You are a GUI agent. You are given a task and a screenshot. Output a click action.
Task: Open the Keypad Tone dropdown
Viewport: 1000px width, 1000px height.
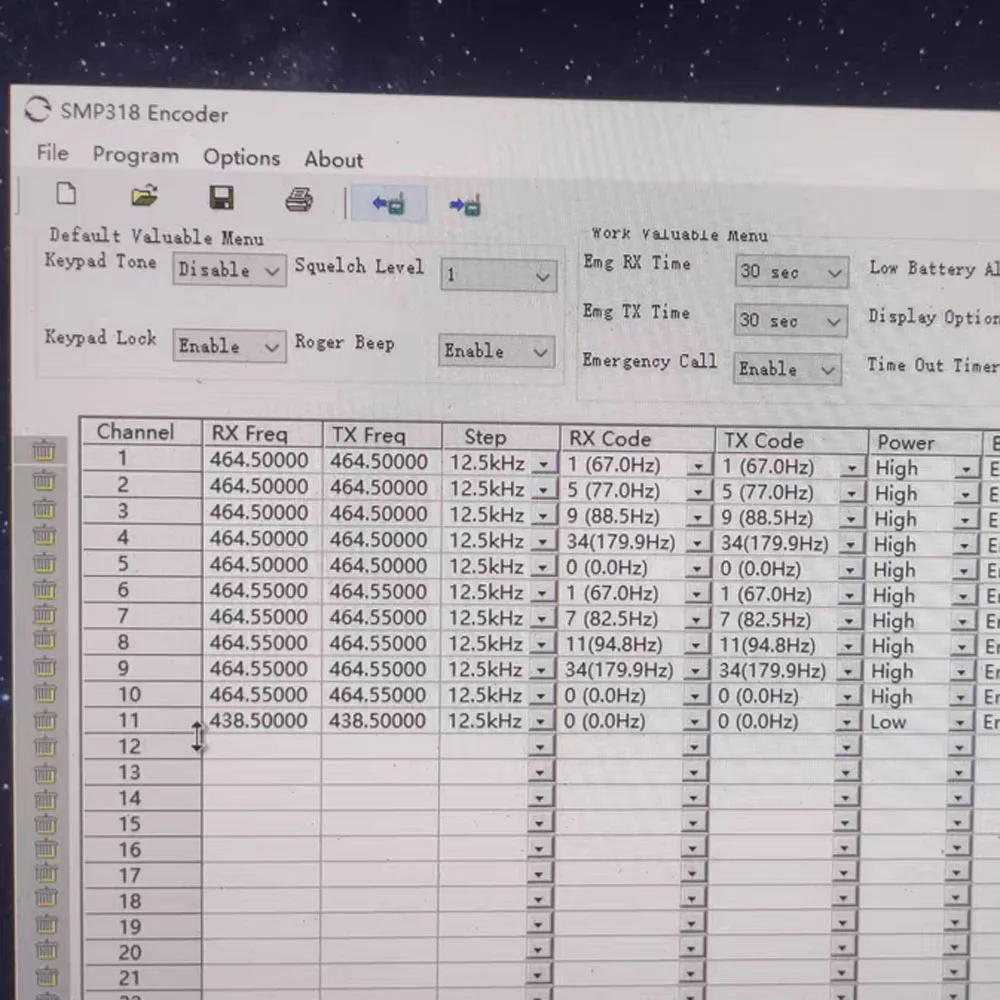(229, 269)
